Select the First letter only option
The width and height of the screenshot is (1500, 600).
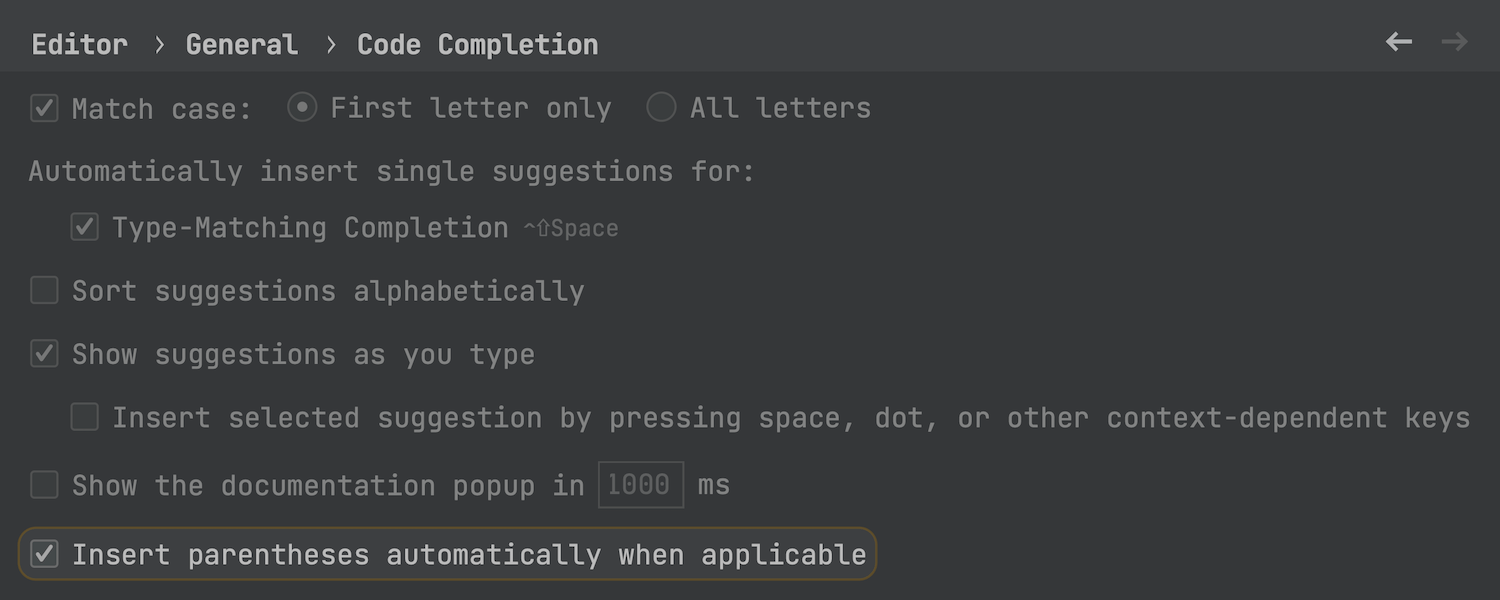tap(302, 108)
